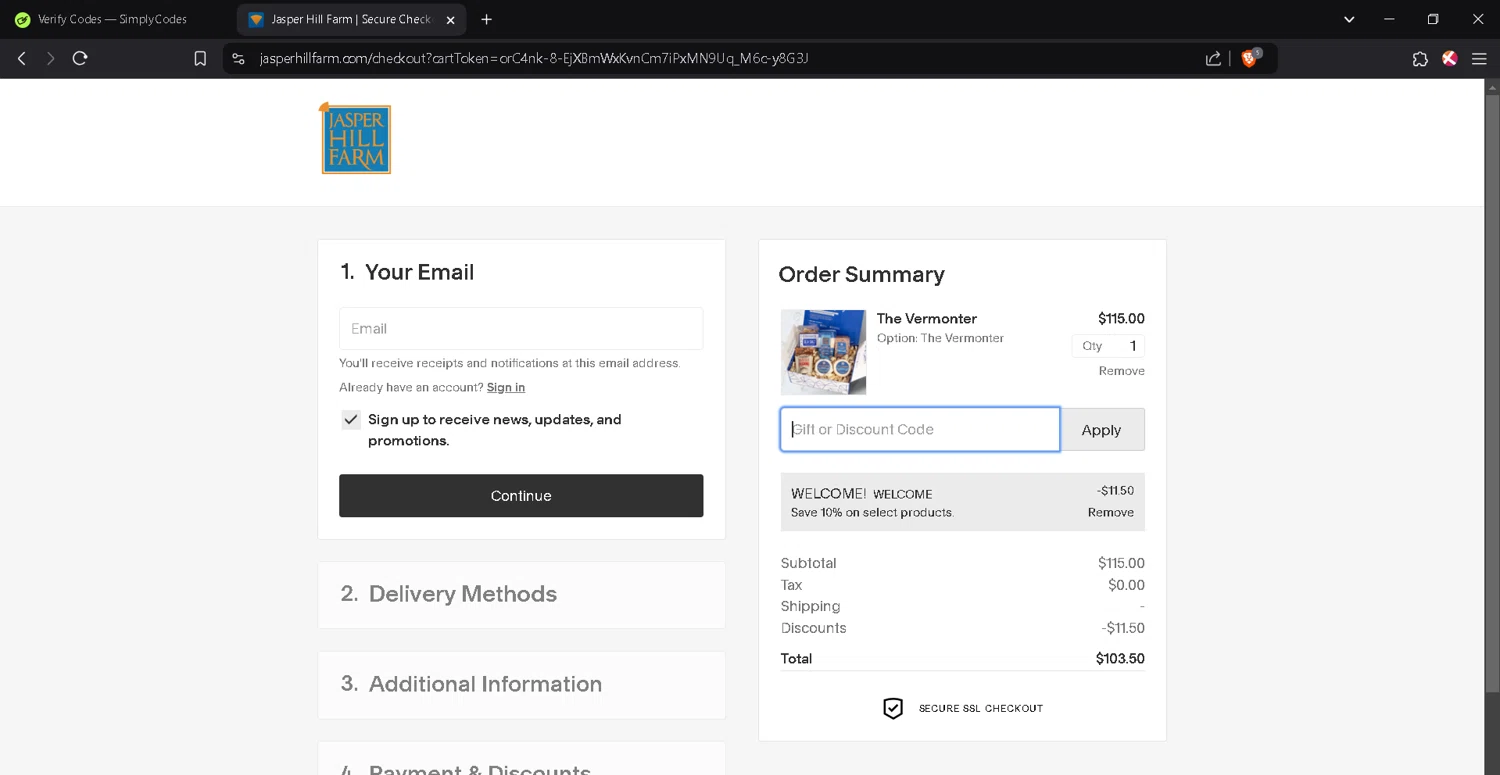Viewport: 1500px width, 775px height.
Task: Click the red extension icon in toolbar
Action: coord(1449,59)
